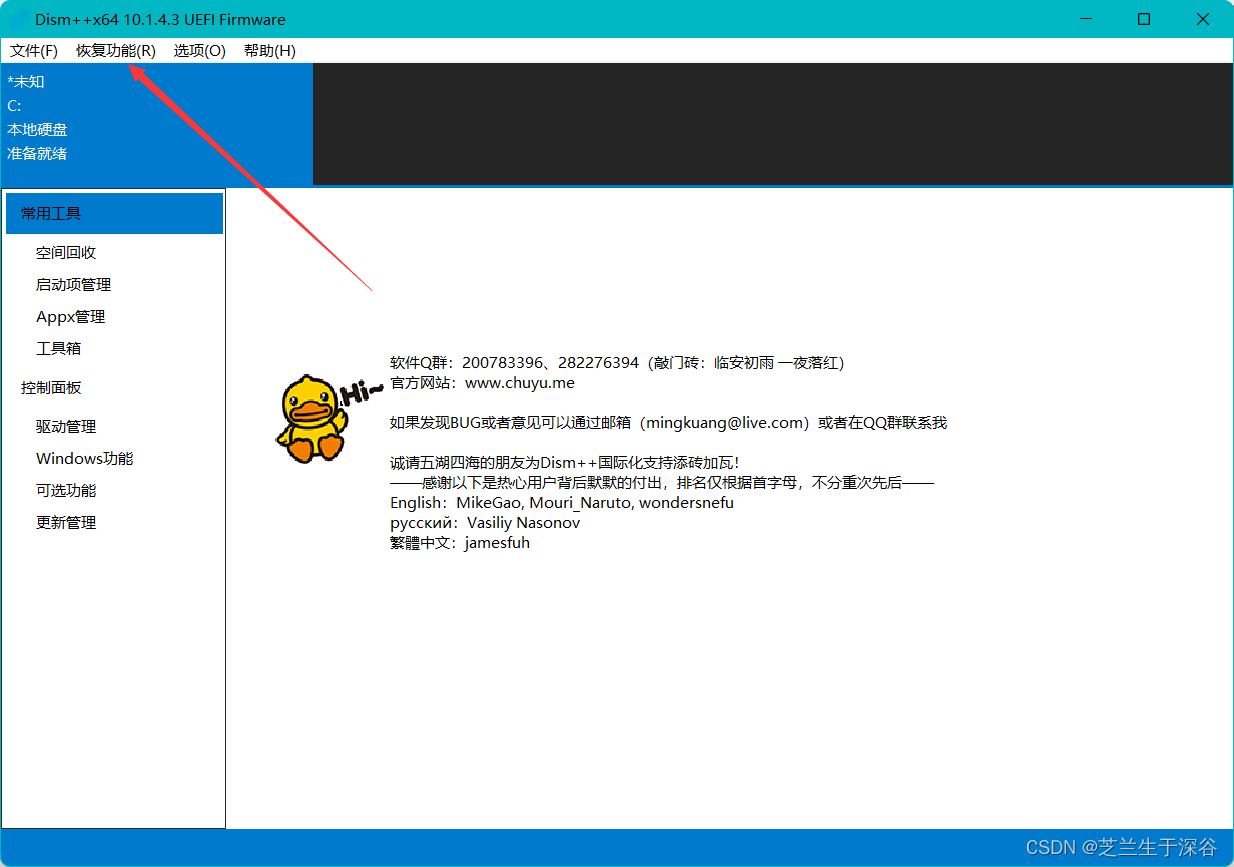Go to Appx管理 in the sidebar
Image resolution: width=1234 pixels, height=867 pixels.
pyautogui.click(x=70, y=317)
